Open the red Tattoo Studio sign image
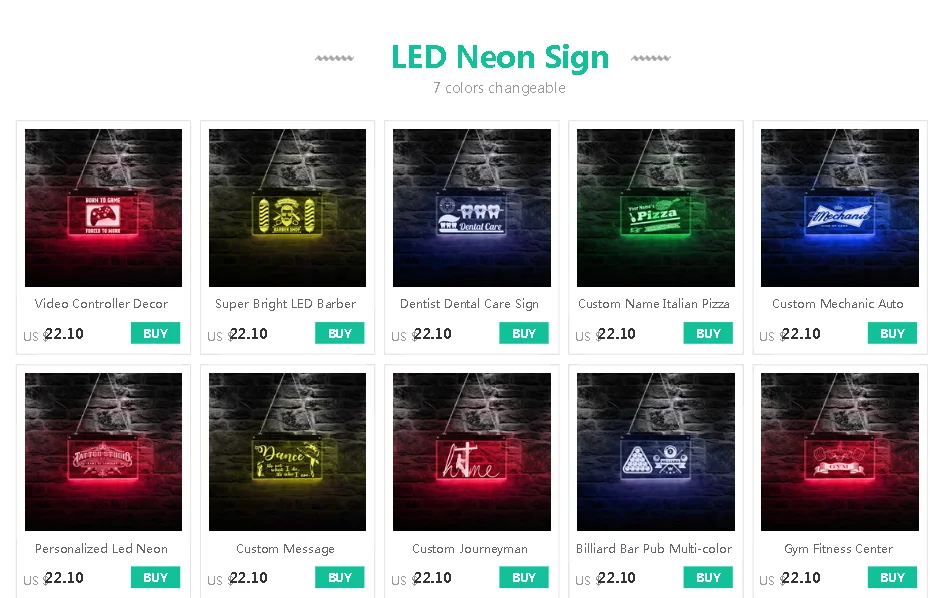This screenshot has width=943, height=598. click(103, 452)
